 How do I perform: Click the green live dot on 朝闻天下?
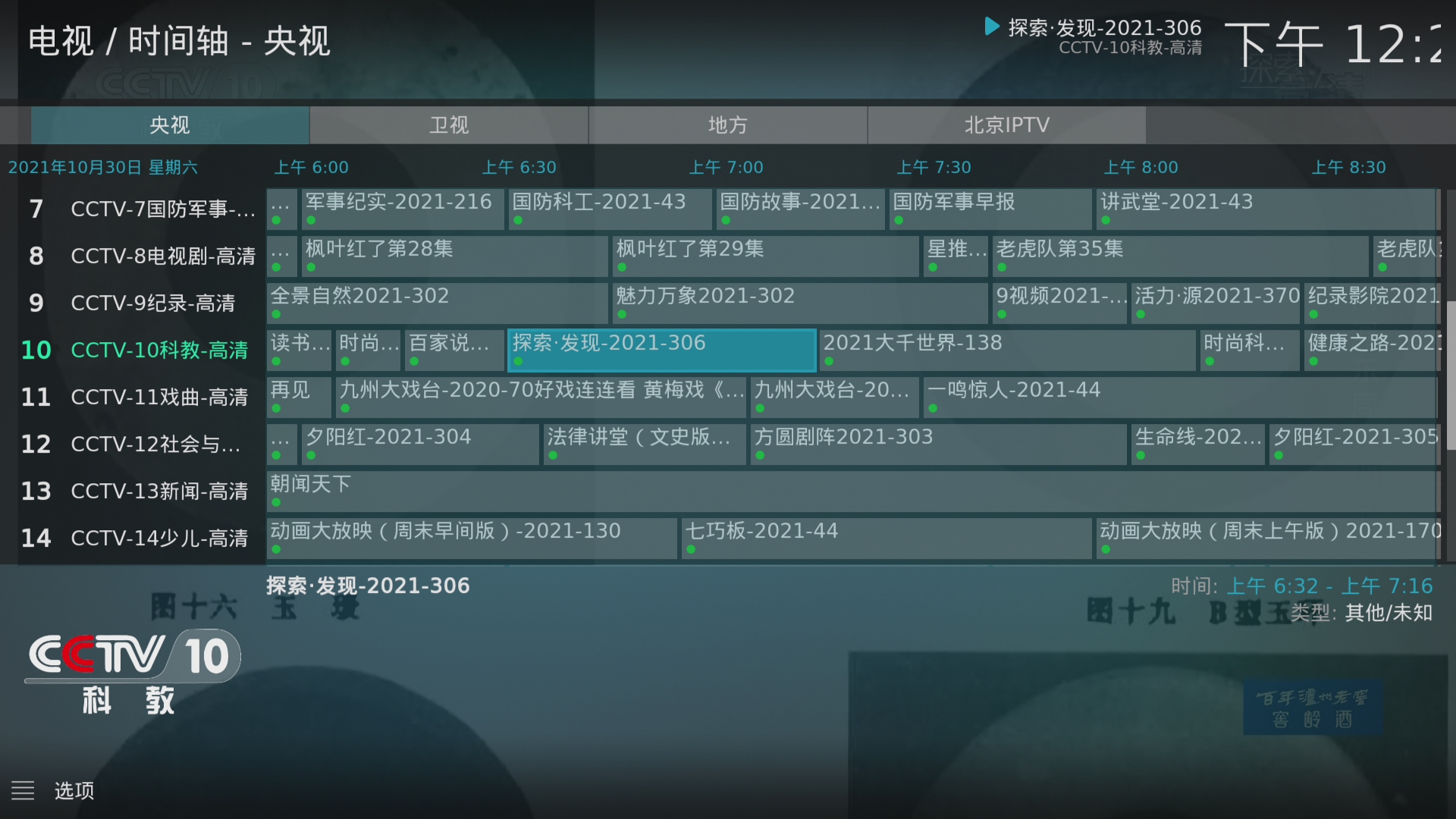pos(276,501)
